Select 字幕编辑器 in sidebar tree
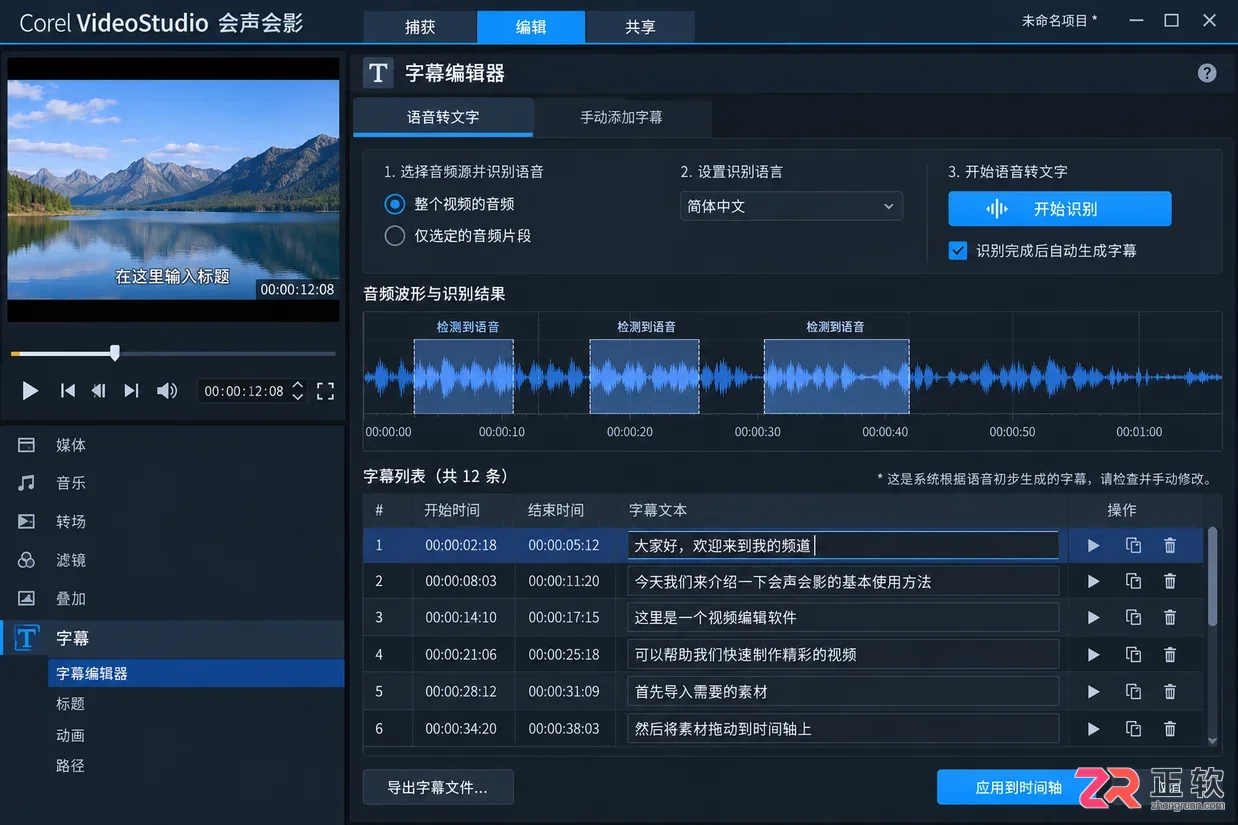The width and height of the screenshot is (1238, 825). 196,673
